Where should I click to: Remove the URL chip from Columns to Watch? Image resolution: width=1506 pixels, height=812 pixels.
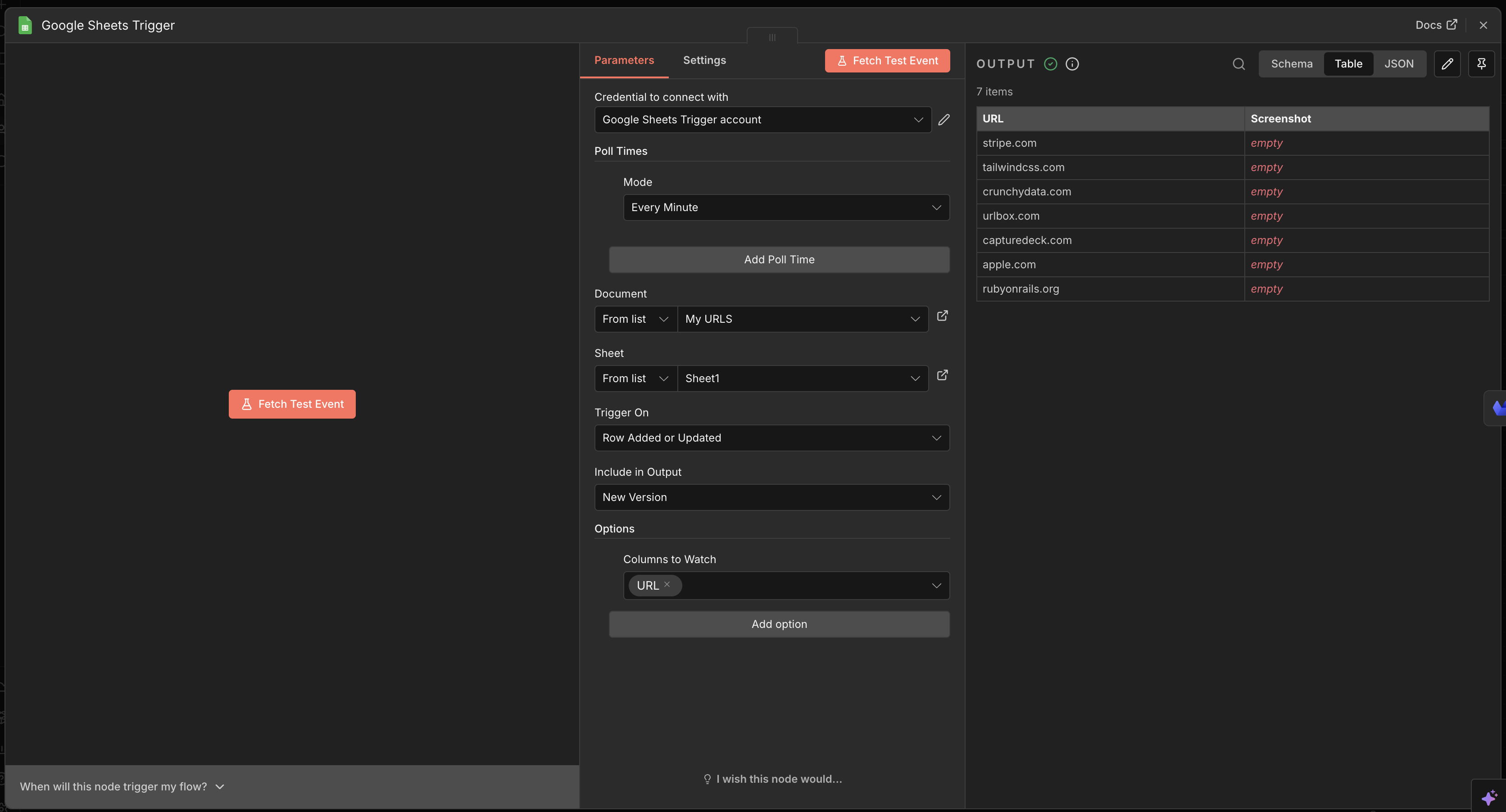(667, 585)
